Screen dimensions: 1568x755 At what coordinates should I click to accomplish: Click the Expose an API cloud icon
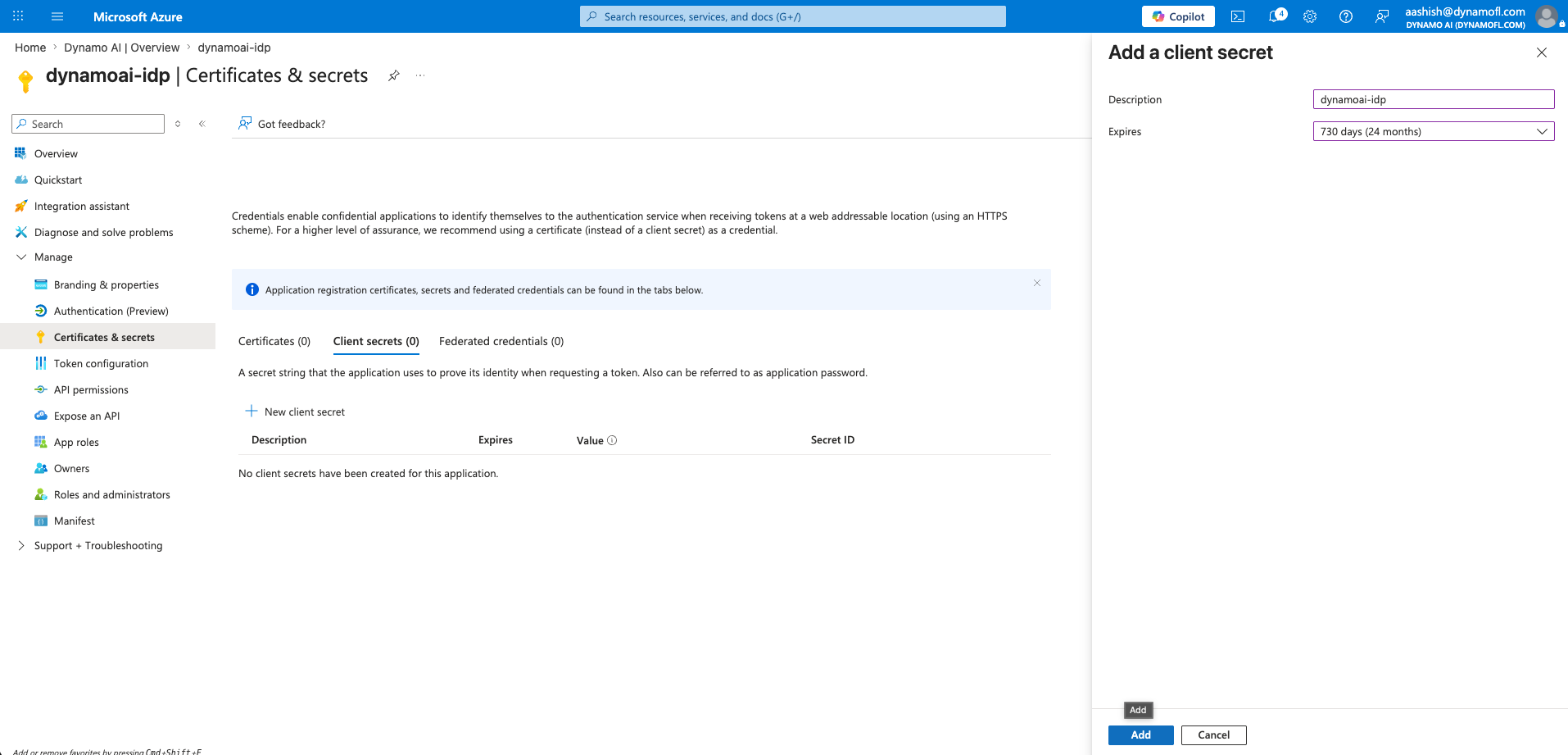click(40, 416)
